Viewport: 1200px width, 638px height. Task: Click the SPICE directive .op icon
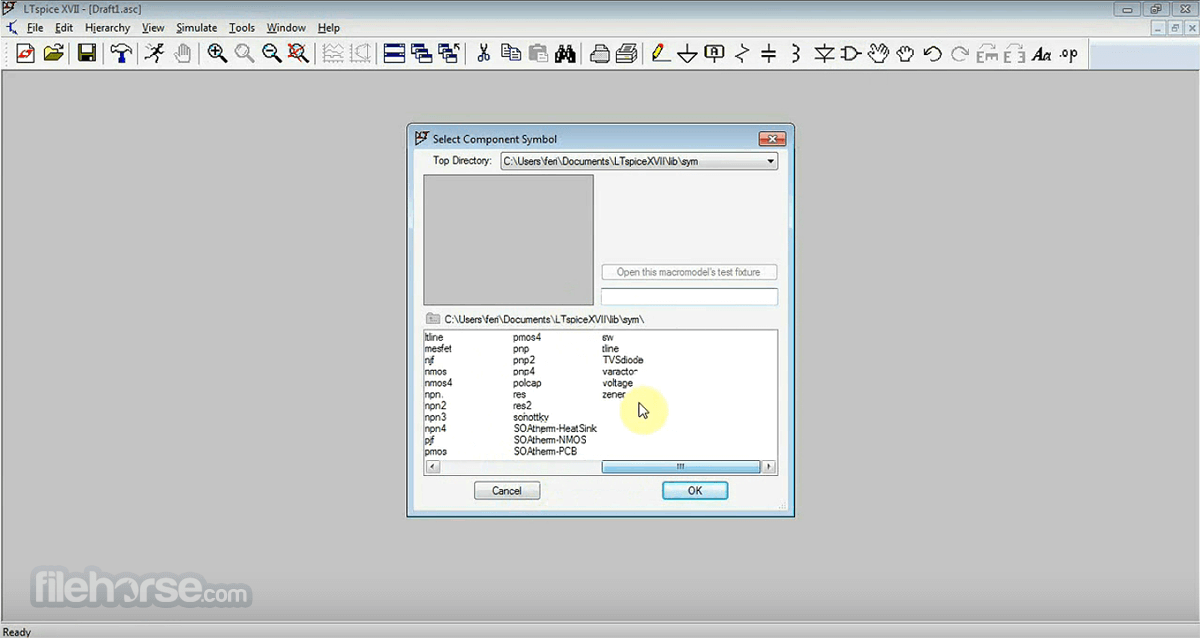point(1069,54)
